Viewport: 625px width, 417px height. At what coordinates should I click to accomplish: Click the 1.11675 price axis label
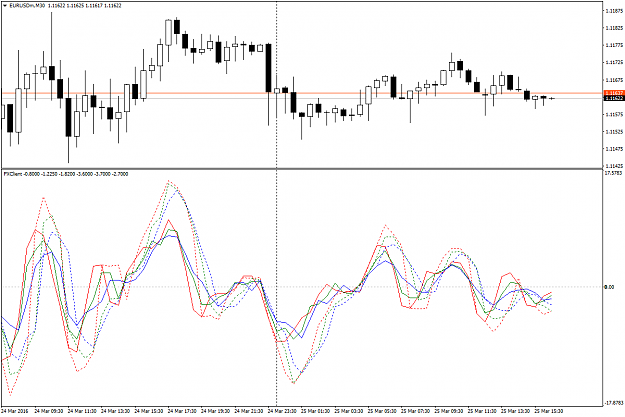614,80
